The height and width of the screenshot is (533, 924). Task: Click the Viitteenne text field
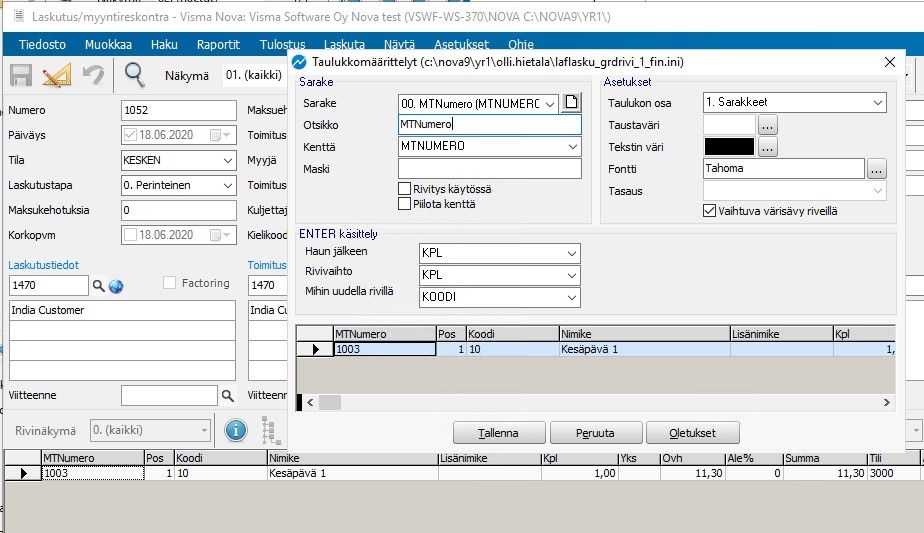[x=169, y=396]
